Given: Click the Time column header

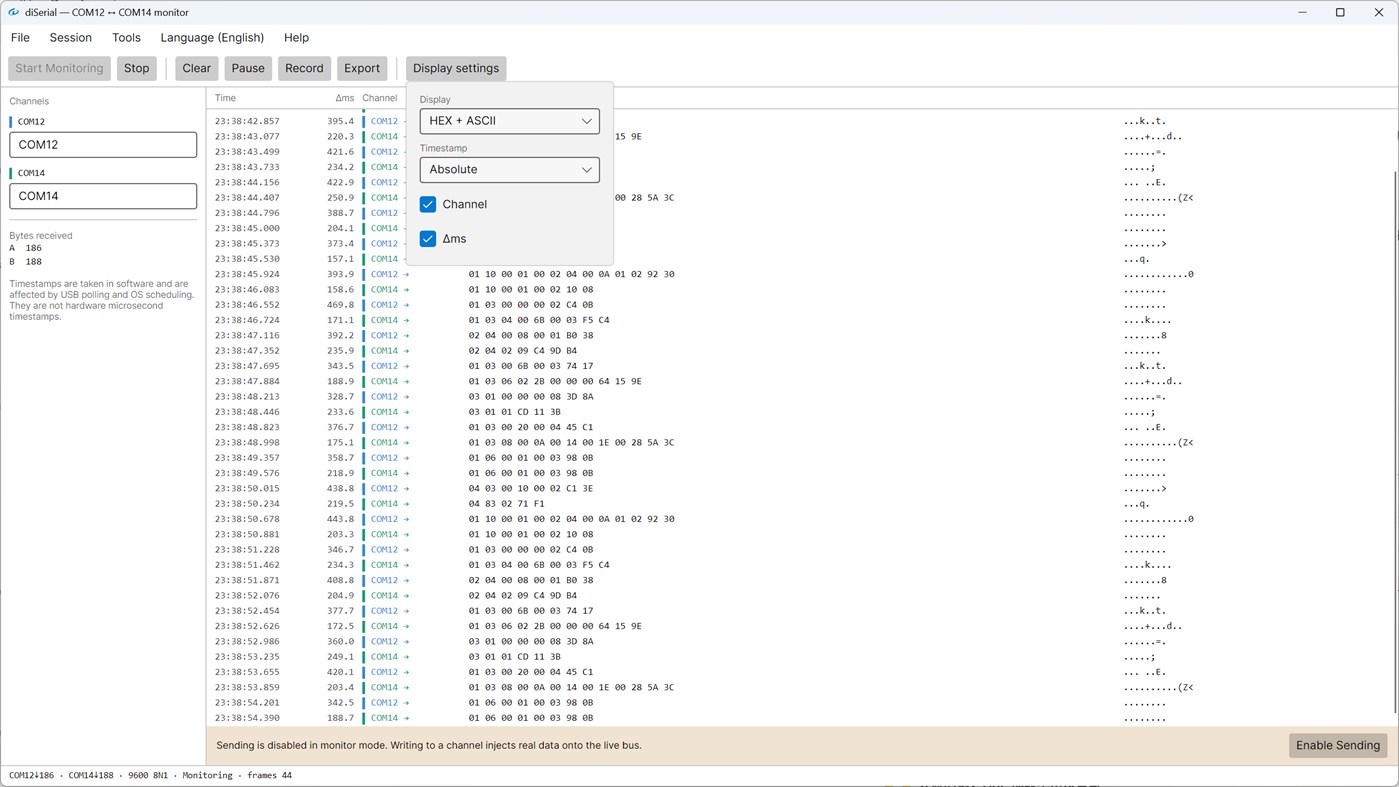Looking at the screenshot, I should [x=225, y=98].
